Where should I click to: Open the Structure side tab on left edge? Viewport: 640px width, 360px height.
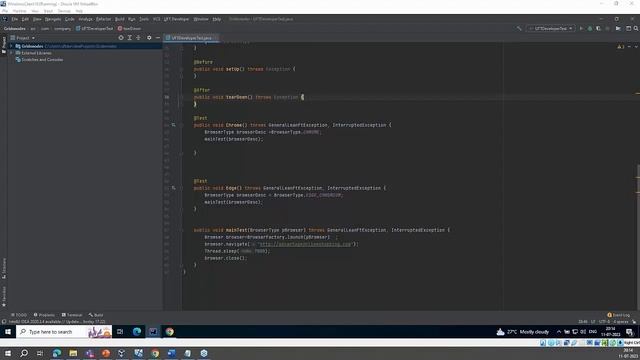pyautogui.click(x=4, y=268)
